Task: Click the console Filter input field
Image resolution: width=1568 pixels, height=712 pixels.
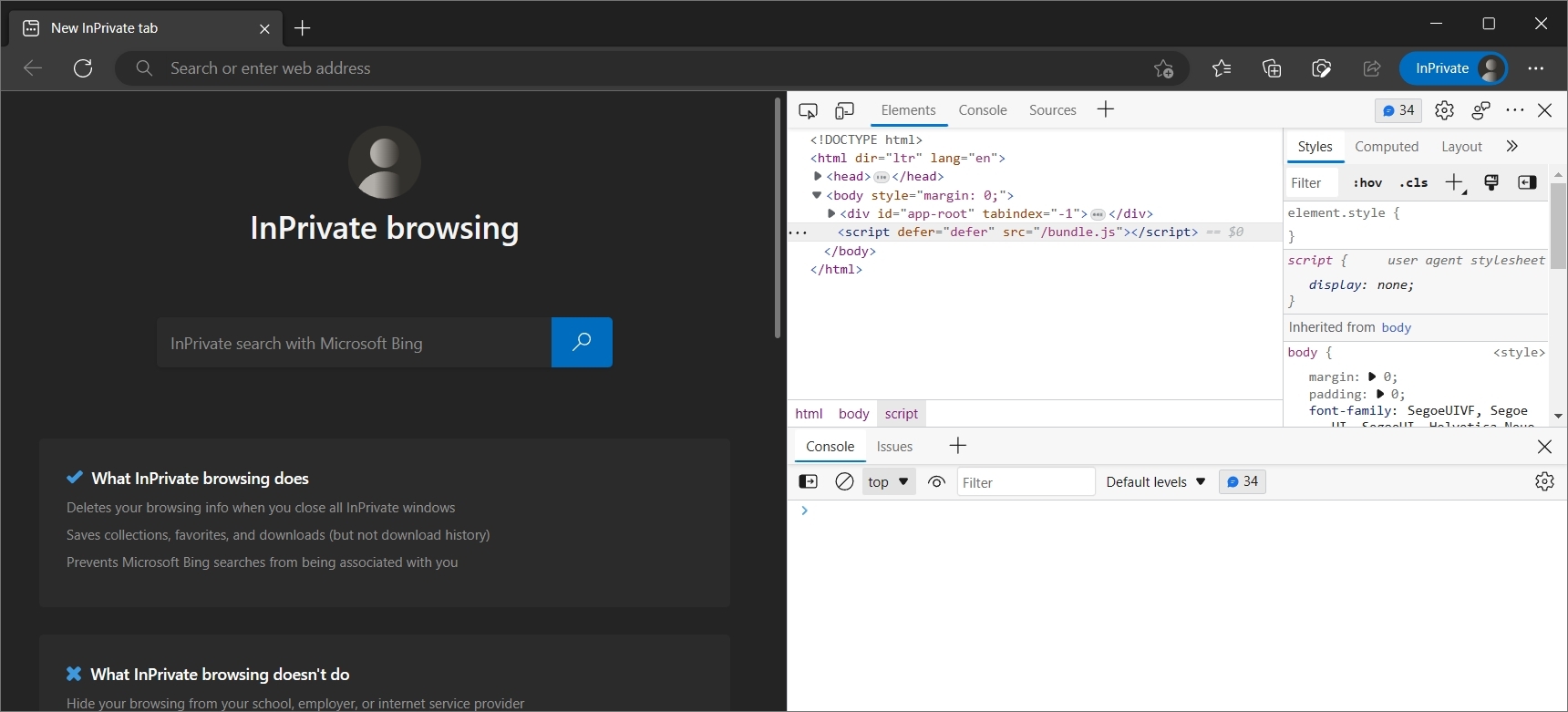Action: coord(1025,482)
